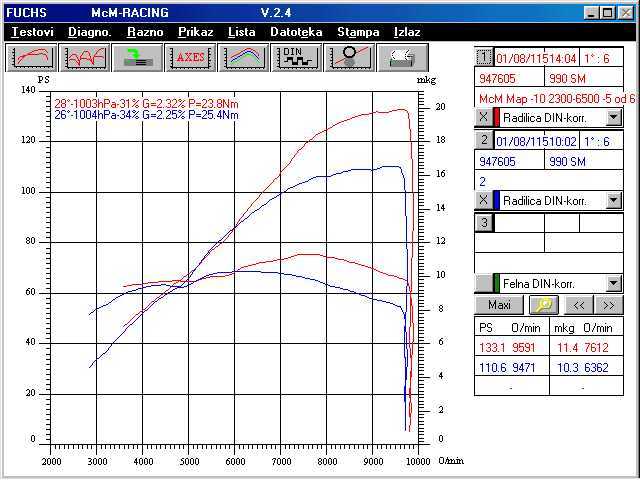Toggle the X box for run 1
This screenshot has height=480, width=640.
[483, 117]
